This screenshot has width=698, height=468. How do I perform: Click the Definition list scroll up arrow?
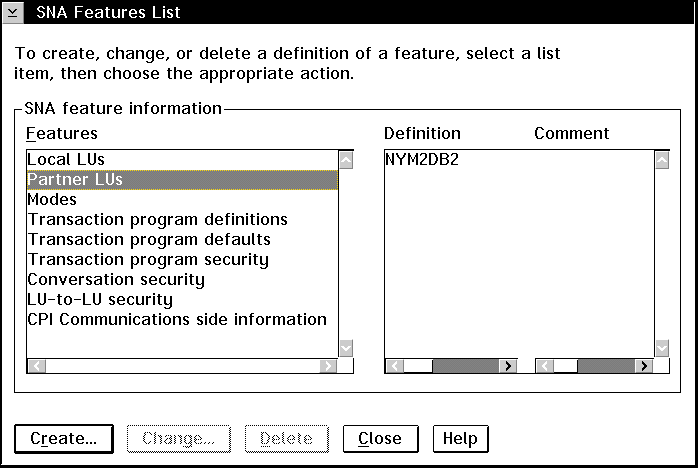[x=662, y=160]
